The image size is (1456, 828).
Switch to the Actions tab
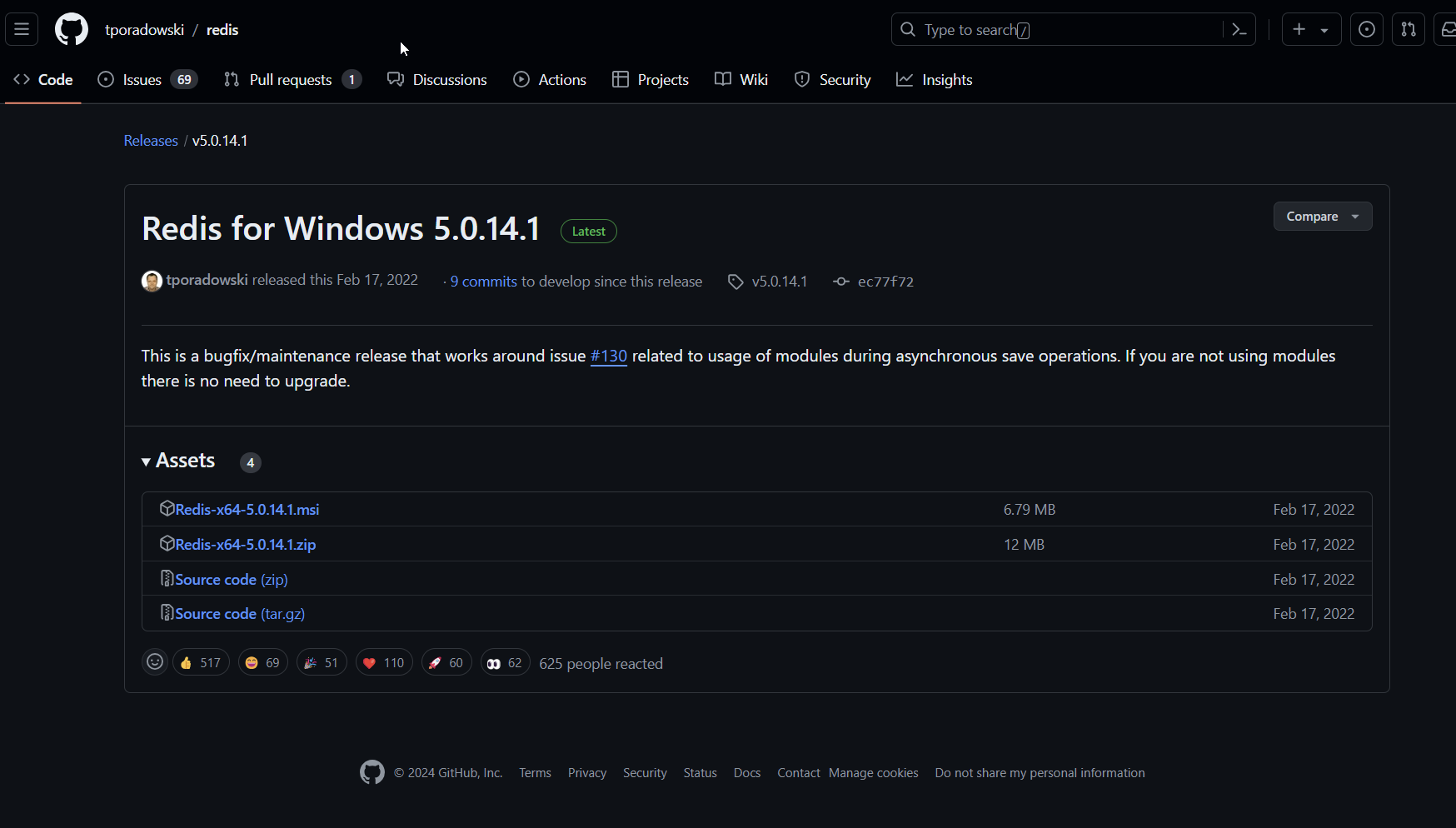(x=550, y=80)
